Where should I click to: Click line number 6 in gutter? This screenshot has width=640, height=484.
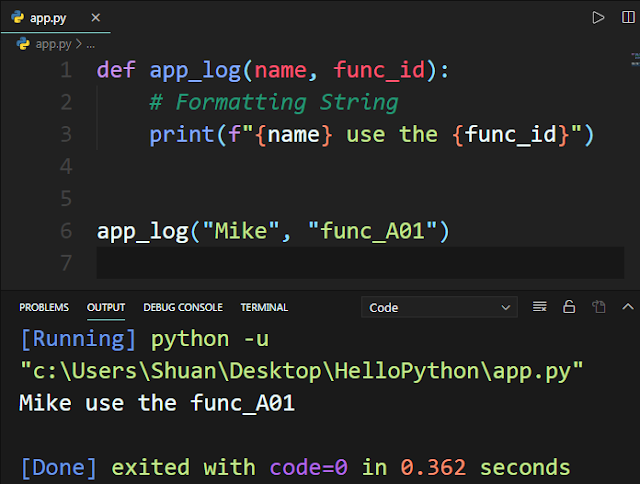pos(66,231)
